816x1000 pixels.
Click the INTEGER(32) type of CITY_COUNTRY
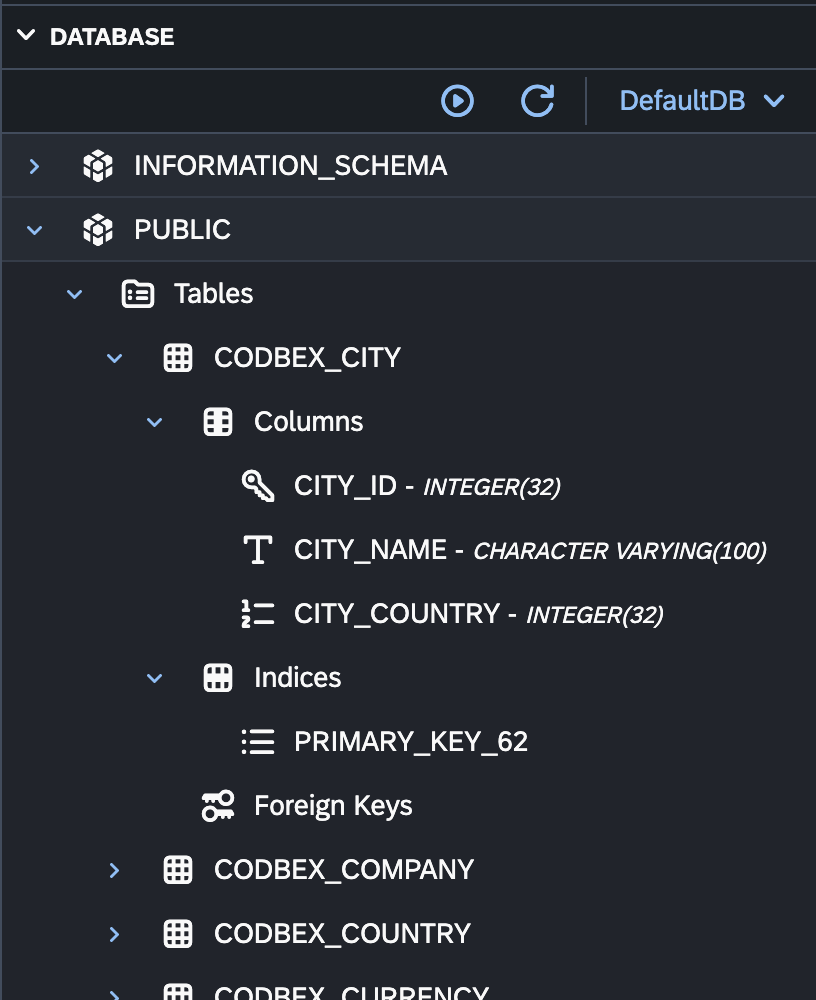coord(595,615)
